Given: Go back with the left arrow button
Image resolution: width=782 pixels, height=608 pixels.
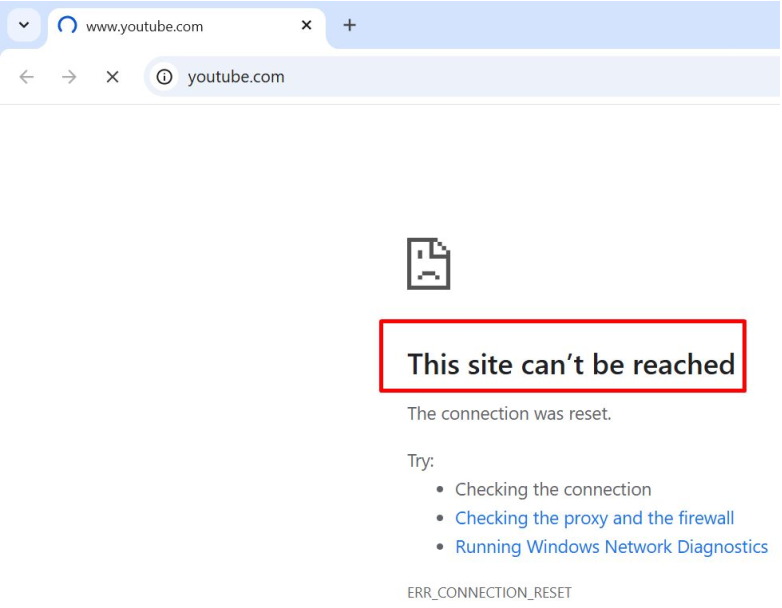Looking at the screenshot, I should (26, 77).
